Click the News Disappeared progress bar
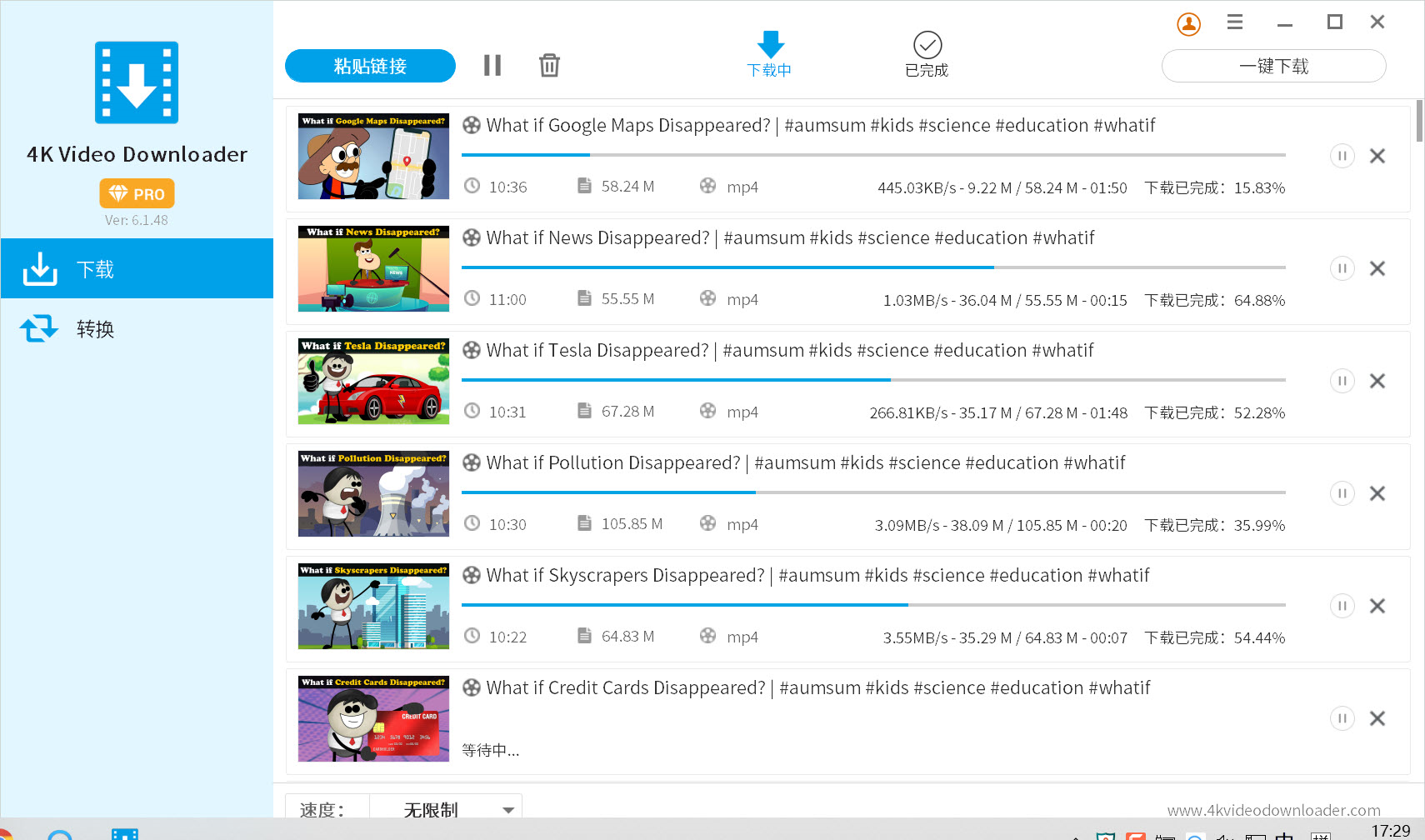The image size is (1425, 840). coord(873,267)
